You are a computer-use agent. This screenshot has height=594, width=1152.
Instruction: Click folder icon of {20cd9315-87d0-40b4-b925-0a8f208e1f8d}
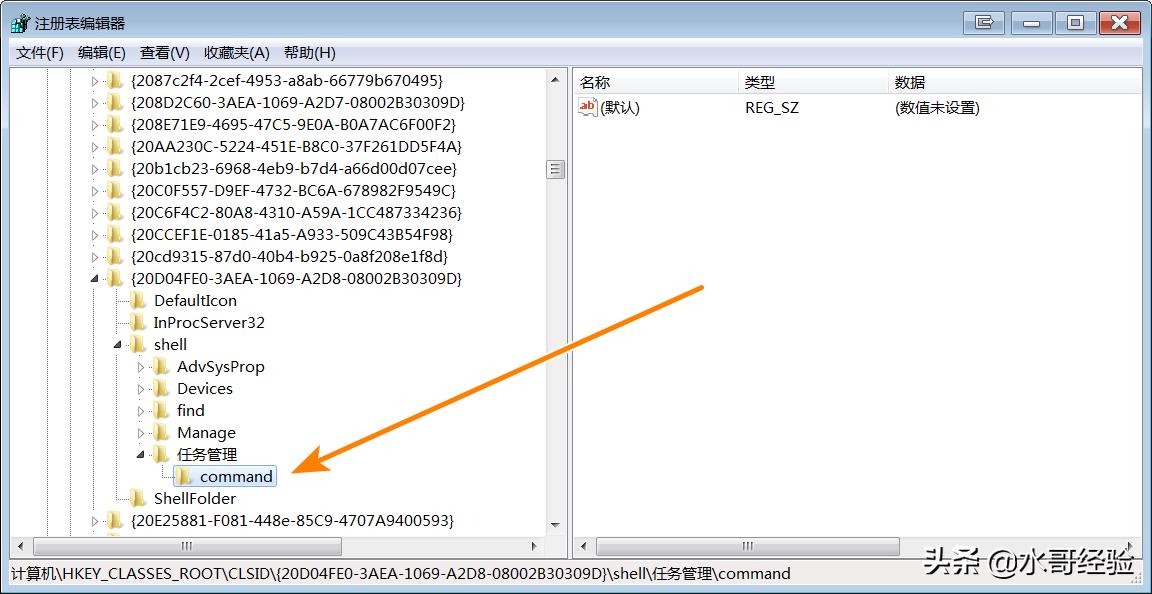pyautogui.click(x=114, y=257)
